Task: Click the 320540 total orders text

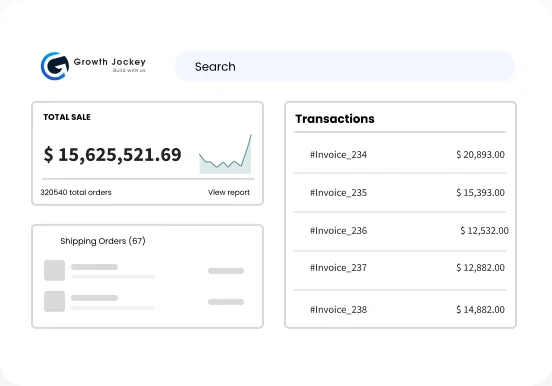Action: tap(76, 192)
